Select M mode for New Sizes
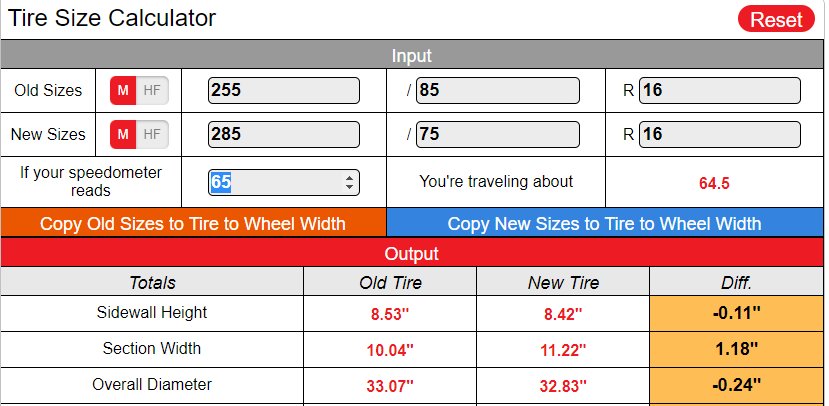This screenshot has height=406, width=829. click(123, 134)
